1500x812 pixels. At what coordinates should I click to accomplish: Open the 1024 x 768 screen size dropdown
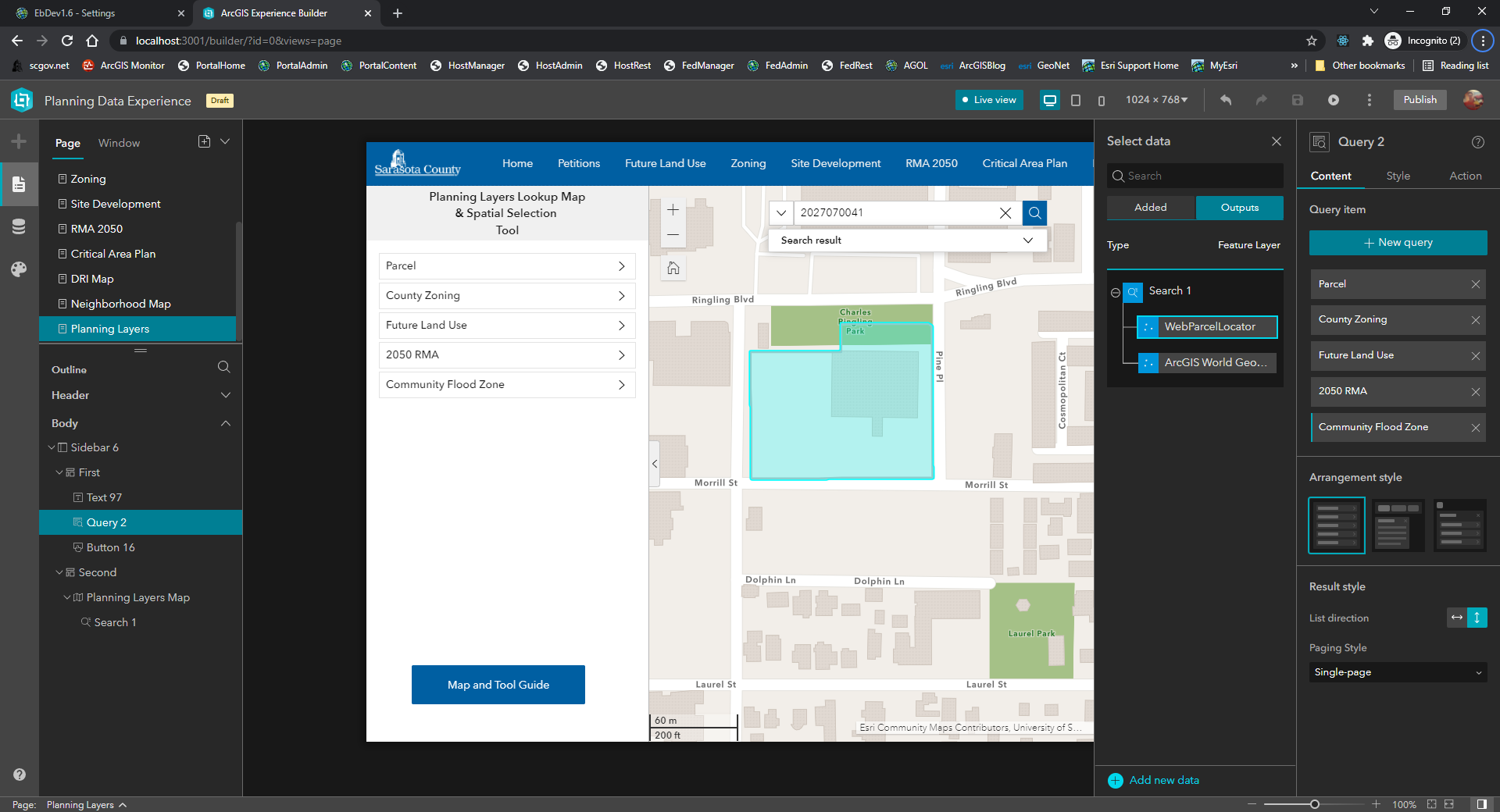pyautogui.click(x=1157, y=100)
